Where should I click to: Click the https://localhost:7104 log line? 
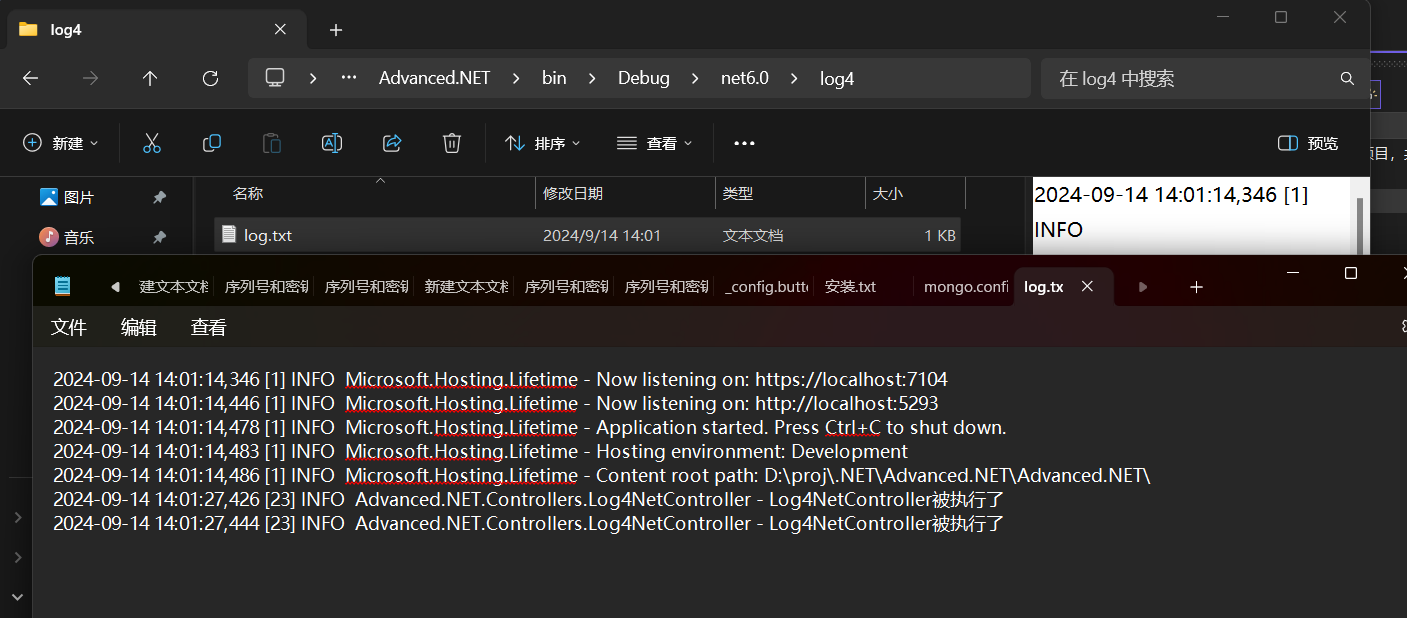pyautogui.click(x=500, y=380)
